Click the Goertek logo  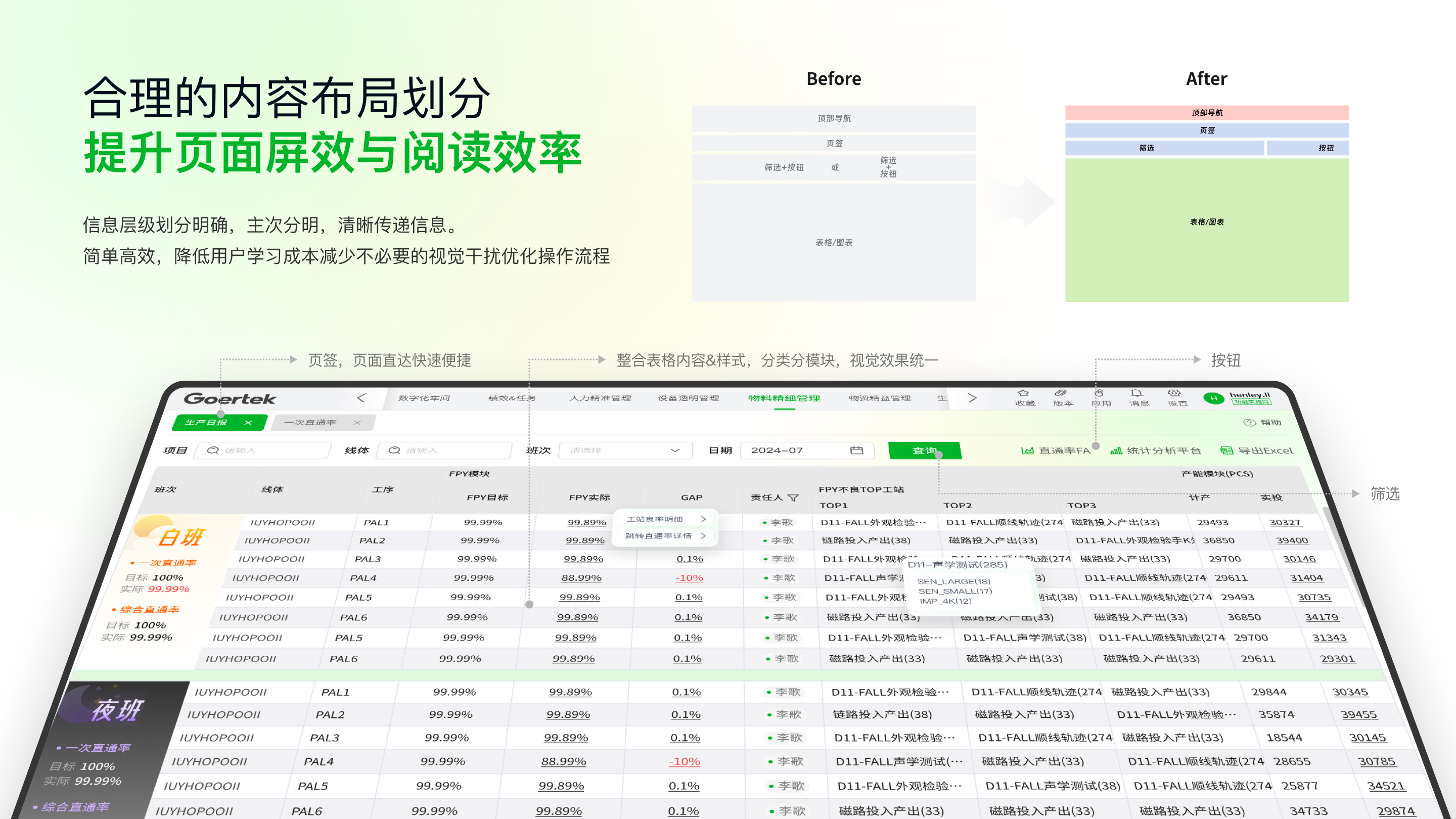(230, 398)
